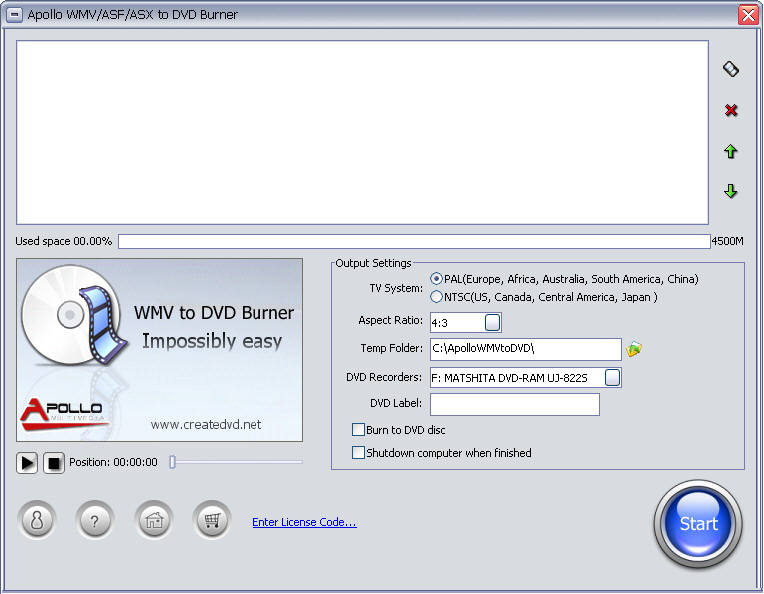Viewport: 764px width, 594px height.
Task: Click the DVD Label input field
Action: 515,404
